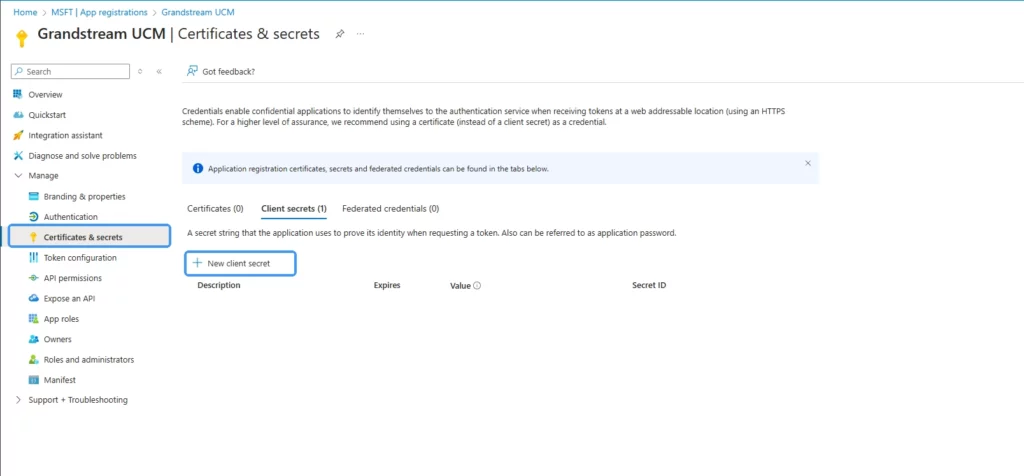The width and height of the screenshot is (1024, 476).
Task: Click the Integration assistant rocket icon
Action: click(x=18, y=135)
